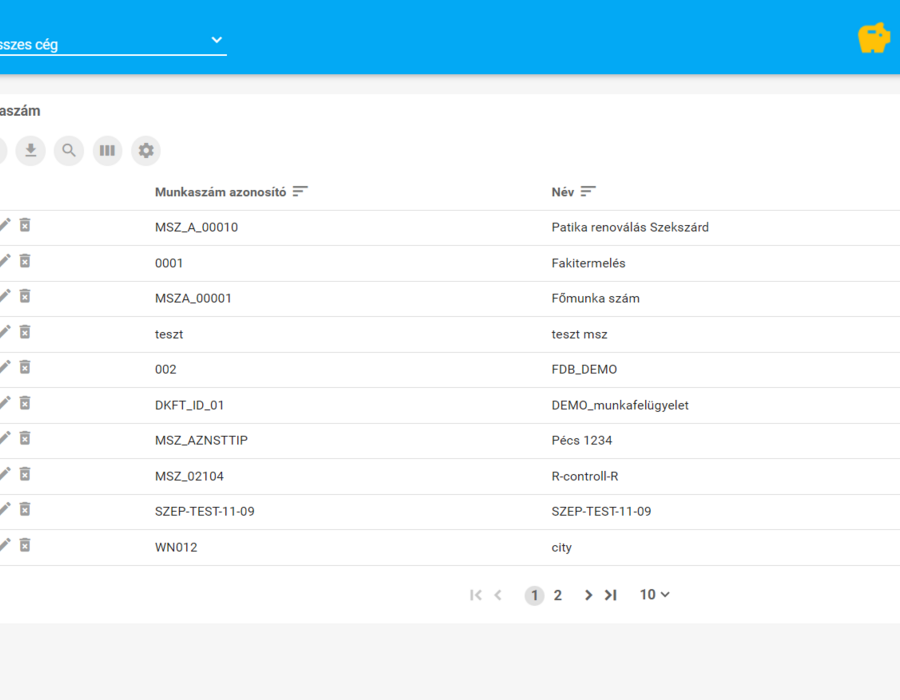Viewport: 900px width, 700px height.
Task: Click the download icon in the toolbar
Action: 30,150
